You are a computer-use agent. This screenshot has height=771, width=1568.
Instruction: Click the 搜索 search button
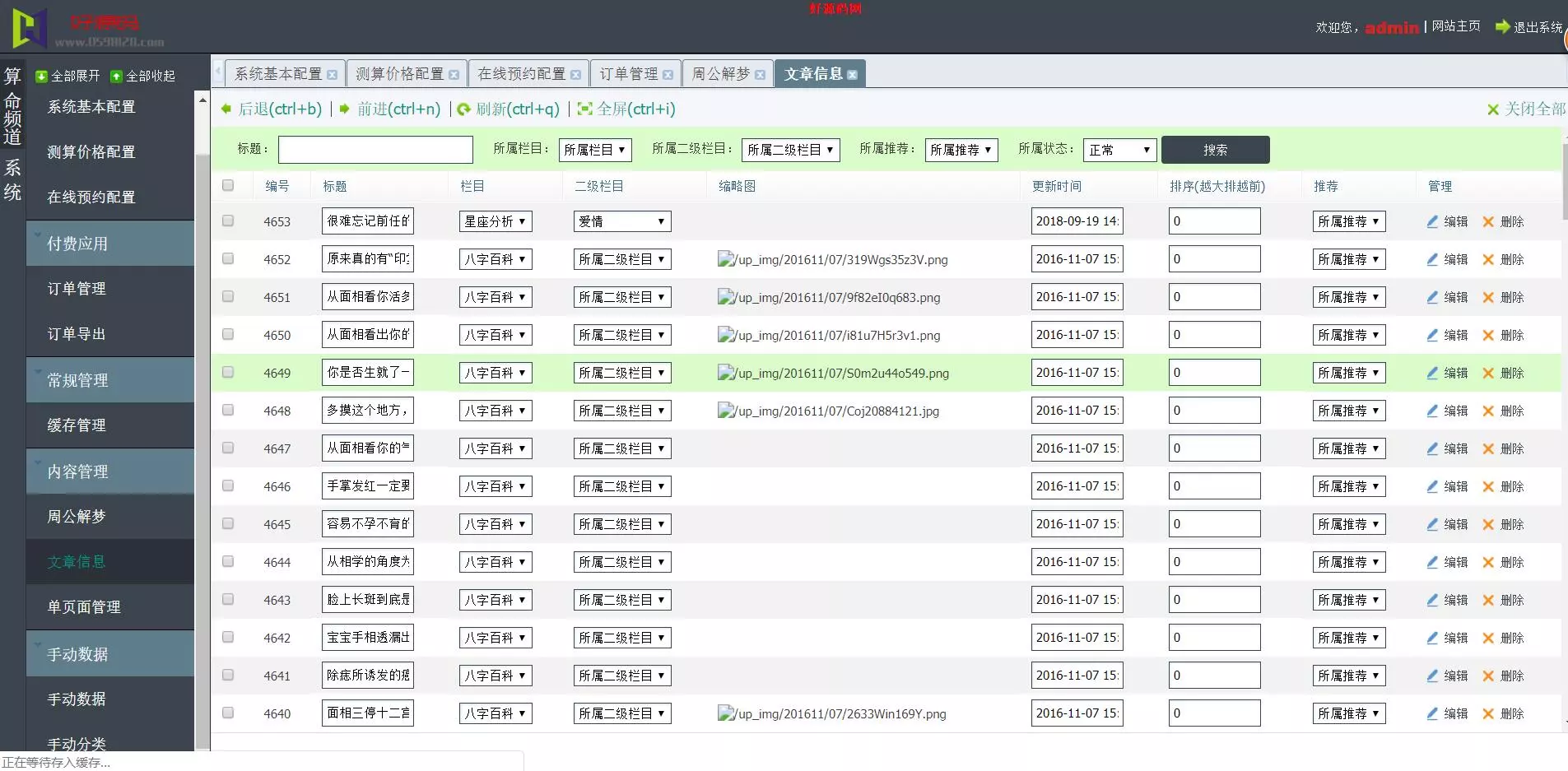click(x=1215, y=150)
